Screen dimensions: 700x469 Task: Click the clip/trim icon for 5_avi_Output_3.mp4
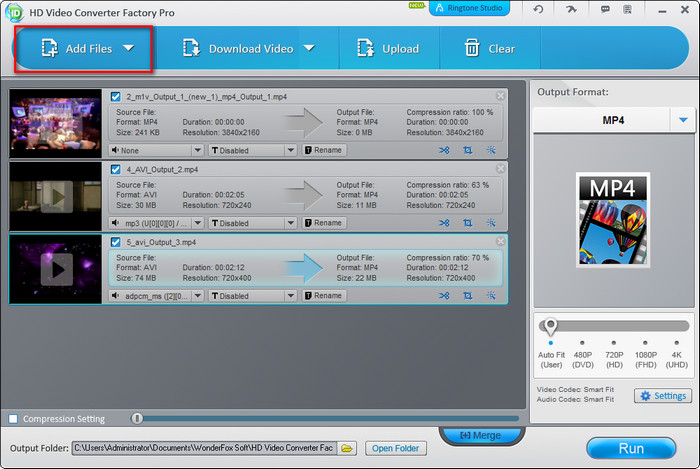(x=444, y=296)
